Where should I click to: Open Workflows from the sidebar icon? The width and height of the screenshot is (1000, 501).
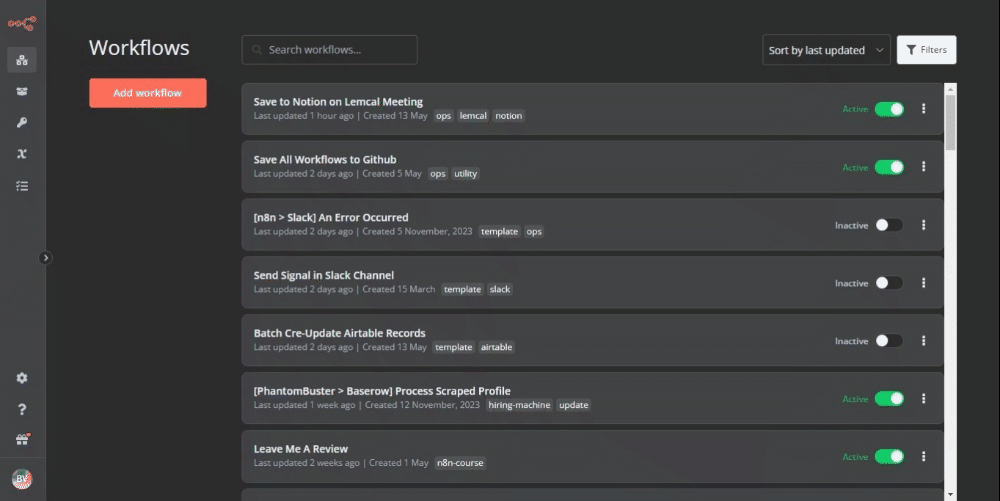click(x=22, y=60)
